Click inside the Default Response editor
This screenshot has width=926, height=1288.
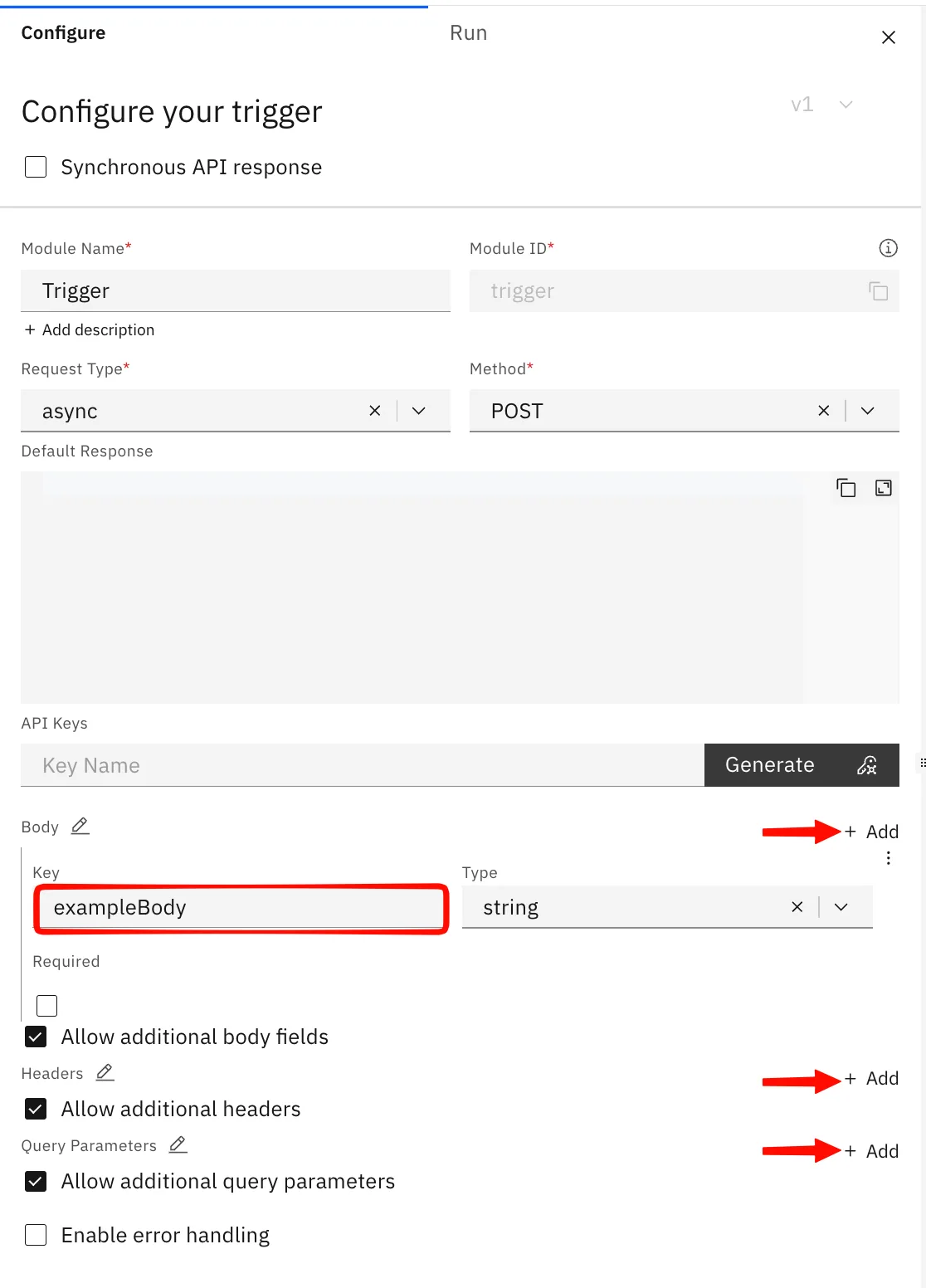(460, 588)
